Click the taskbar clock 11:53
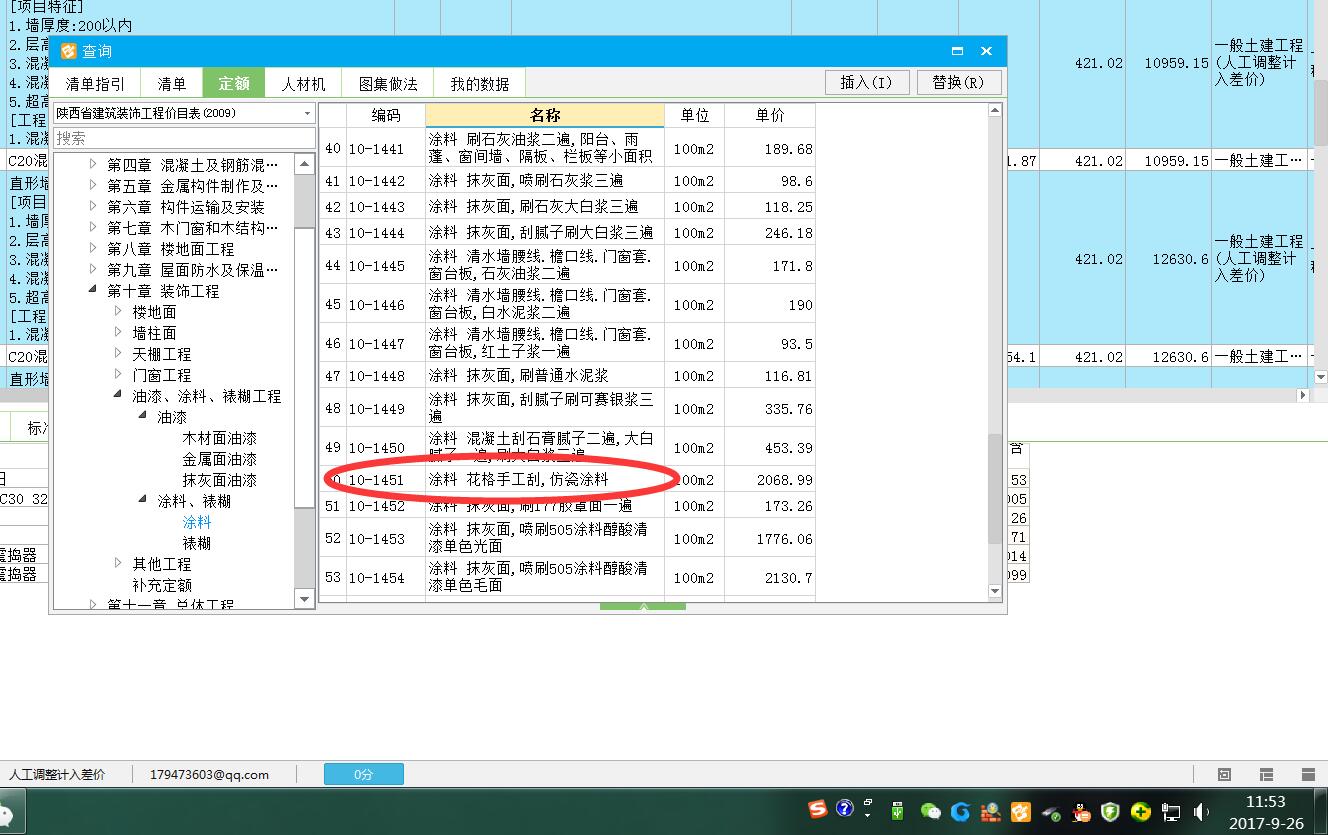Screen dimensions: 1328x835 (1266, 801)
